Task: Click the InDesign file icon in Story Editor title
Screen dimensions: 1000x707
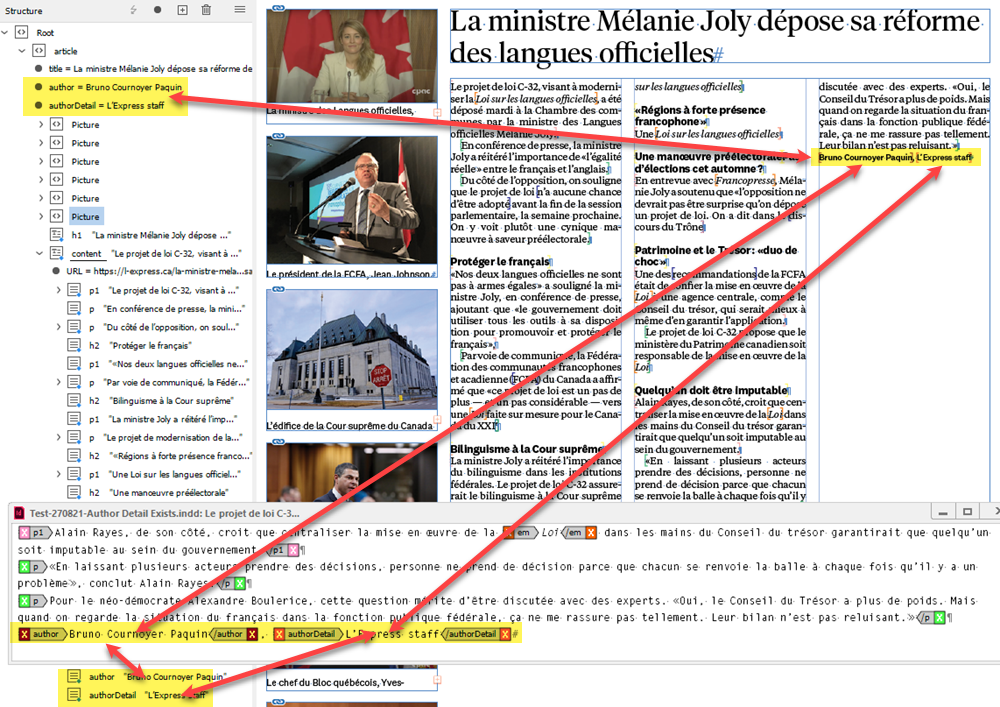Action: [x=18, y=513]
